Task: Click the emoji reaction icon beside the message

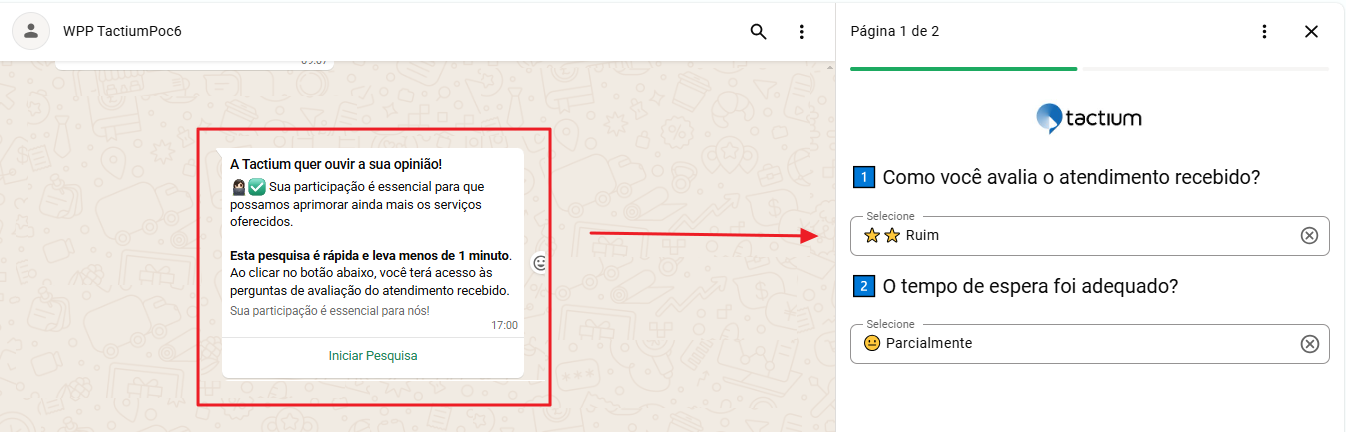Action: click(540, 263)
